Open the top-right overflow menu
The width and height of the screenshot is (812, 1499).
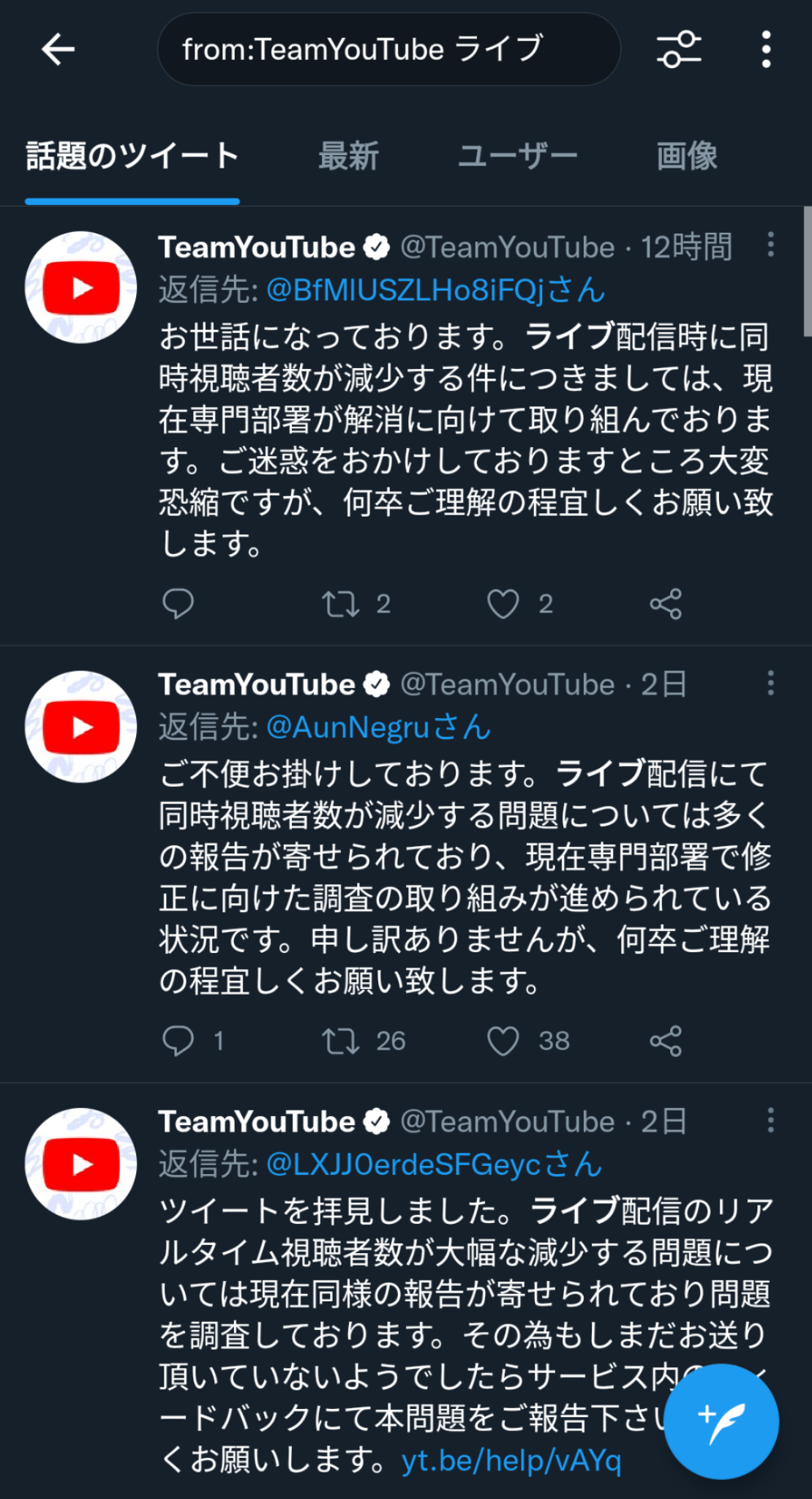pyautogui.click(x=765, y=50)
